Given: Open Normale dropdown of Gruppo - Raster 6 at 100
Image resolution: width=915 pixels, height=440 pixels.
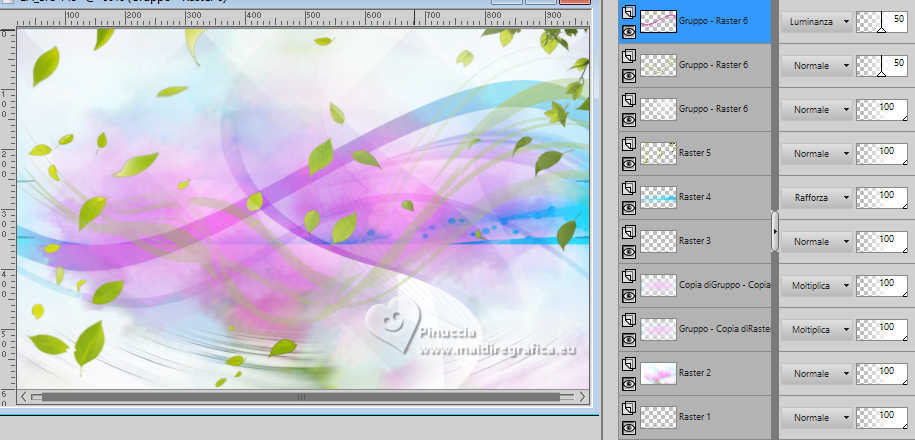Looking at the screenshot, I should (817, 110).
